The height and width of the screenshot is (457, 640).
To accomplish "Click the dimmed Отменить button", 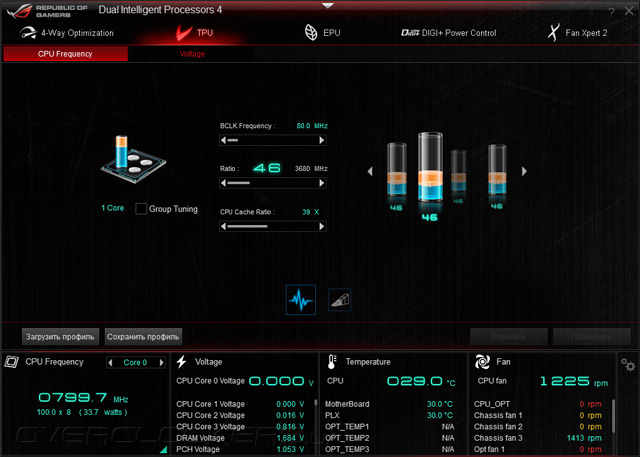I will (x=509, y=337).
